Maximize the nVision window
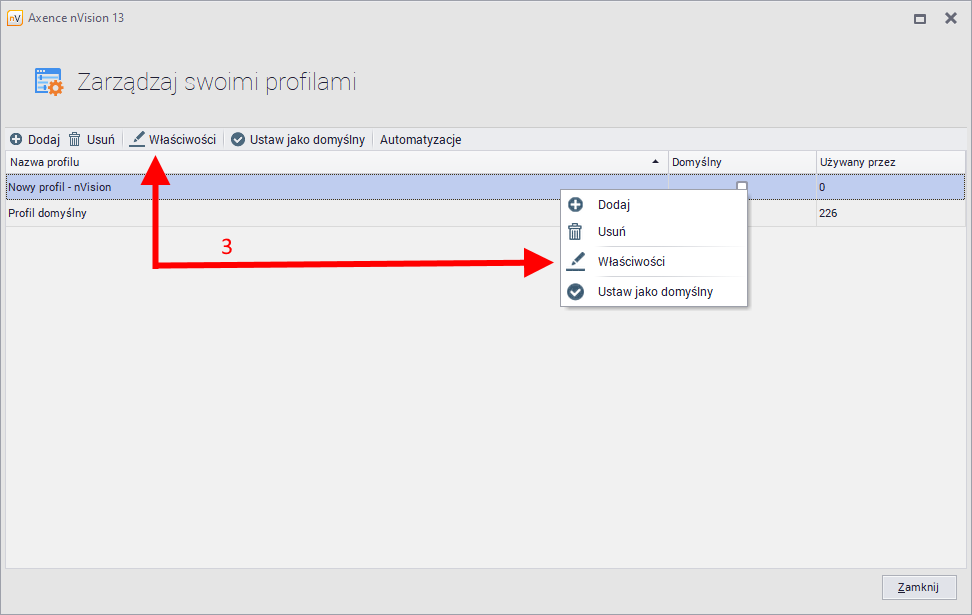The height and width of the screenshot is (615, 972). pos(919,18)
